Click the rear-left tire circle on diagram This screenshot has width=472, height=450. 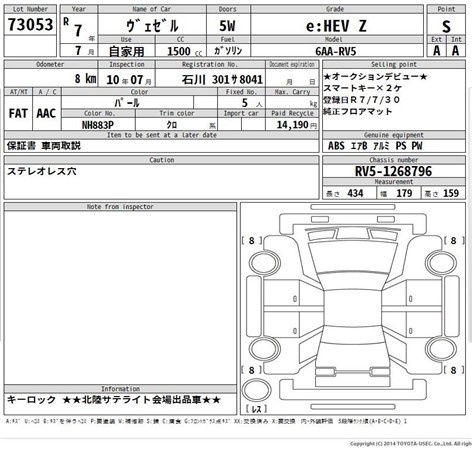(x=265, y=349)
